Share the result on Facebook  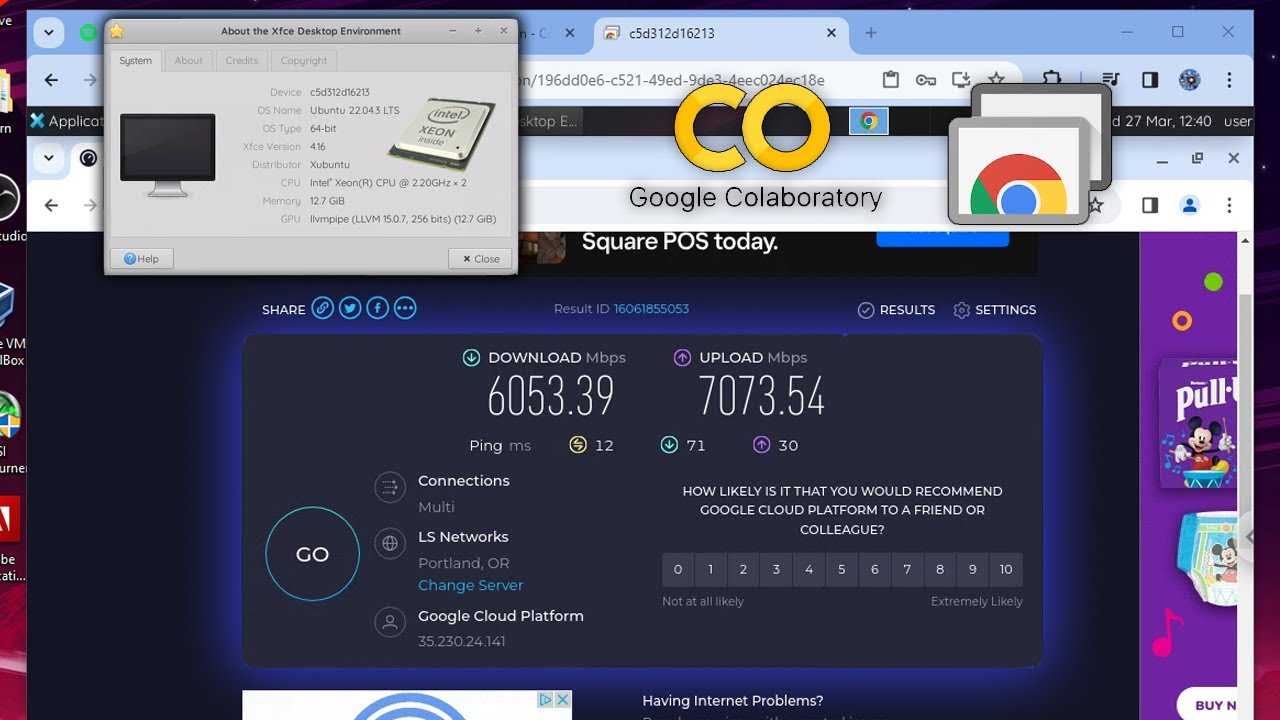pyautogui.click(x=377, y=308)
